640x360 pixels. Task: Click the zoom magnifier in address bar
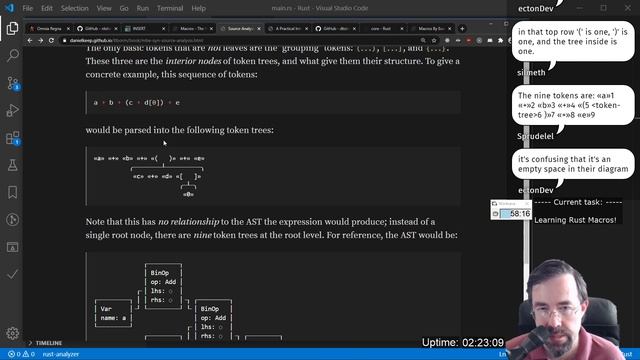point(423,40)
